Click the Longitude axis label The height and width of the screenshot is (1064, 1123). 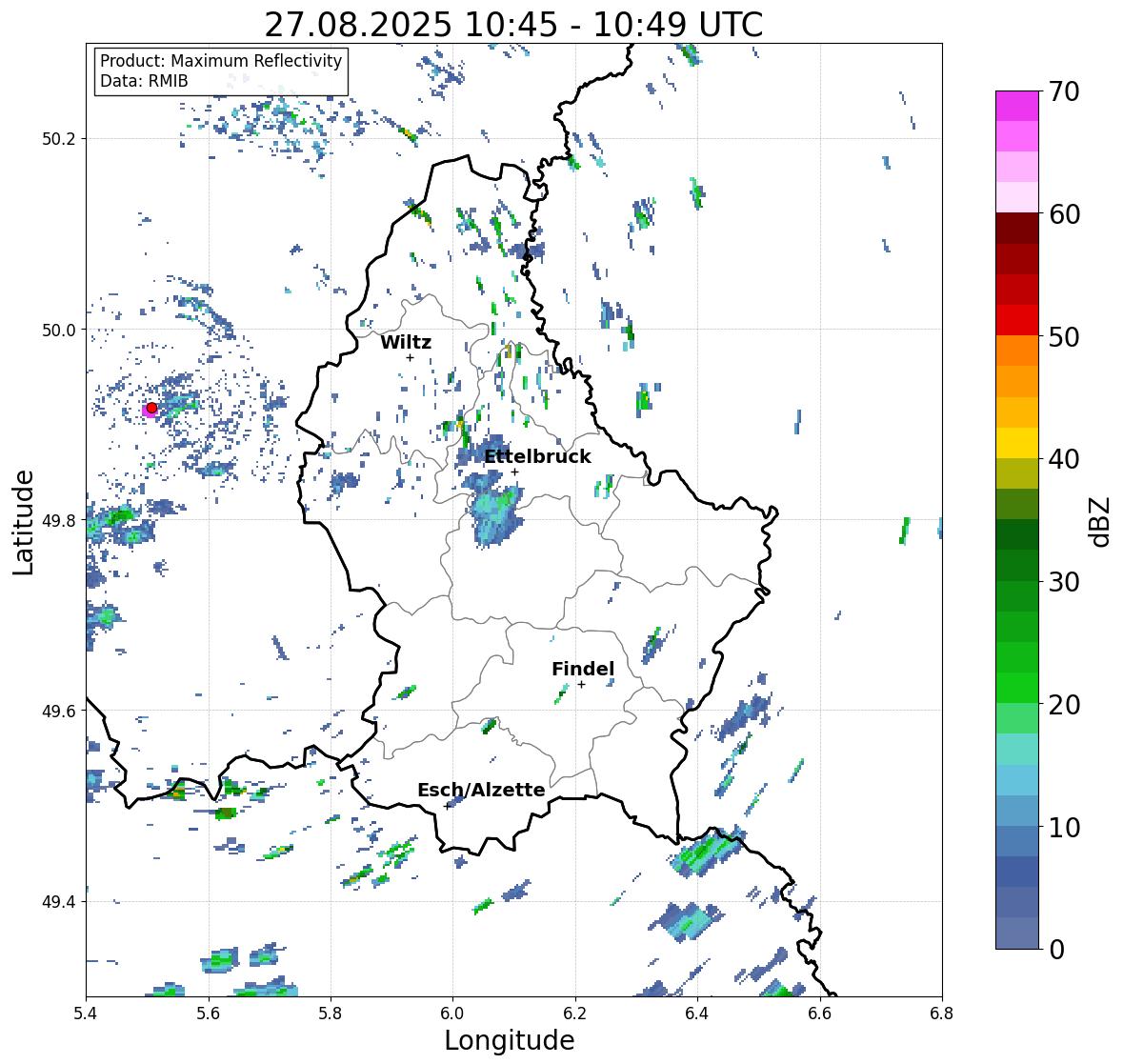(x=510, y=1040)
